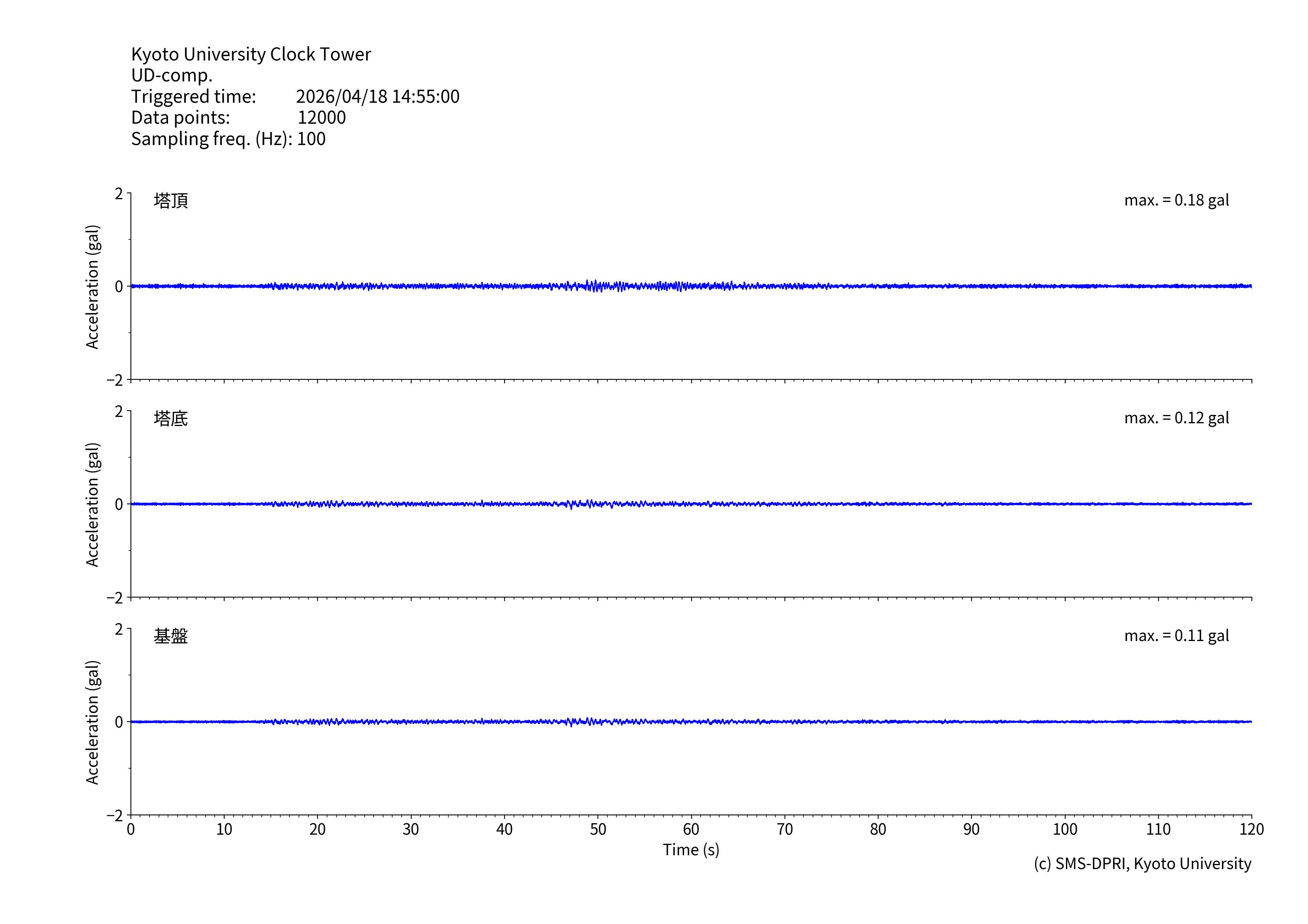Click the 塔頂 label in top plot
Screen dimensions: 1308x924
171,200
